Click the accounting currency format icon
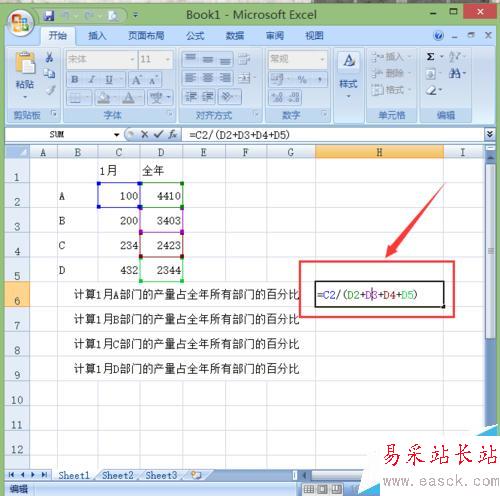The width and height of the screenshot is (500, 496). pyautogui.click(x=278, y=80)
